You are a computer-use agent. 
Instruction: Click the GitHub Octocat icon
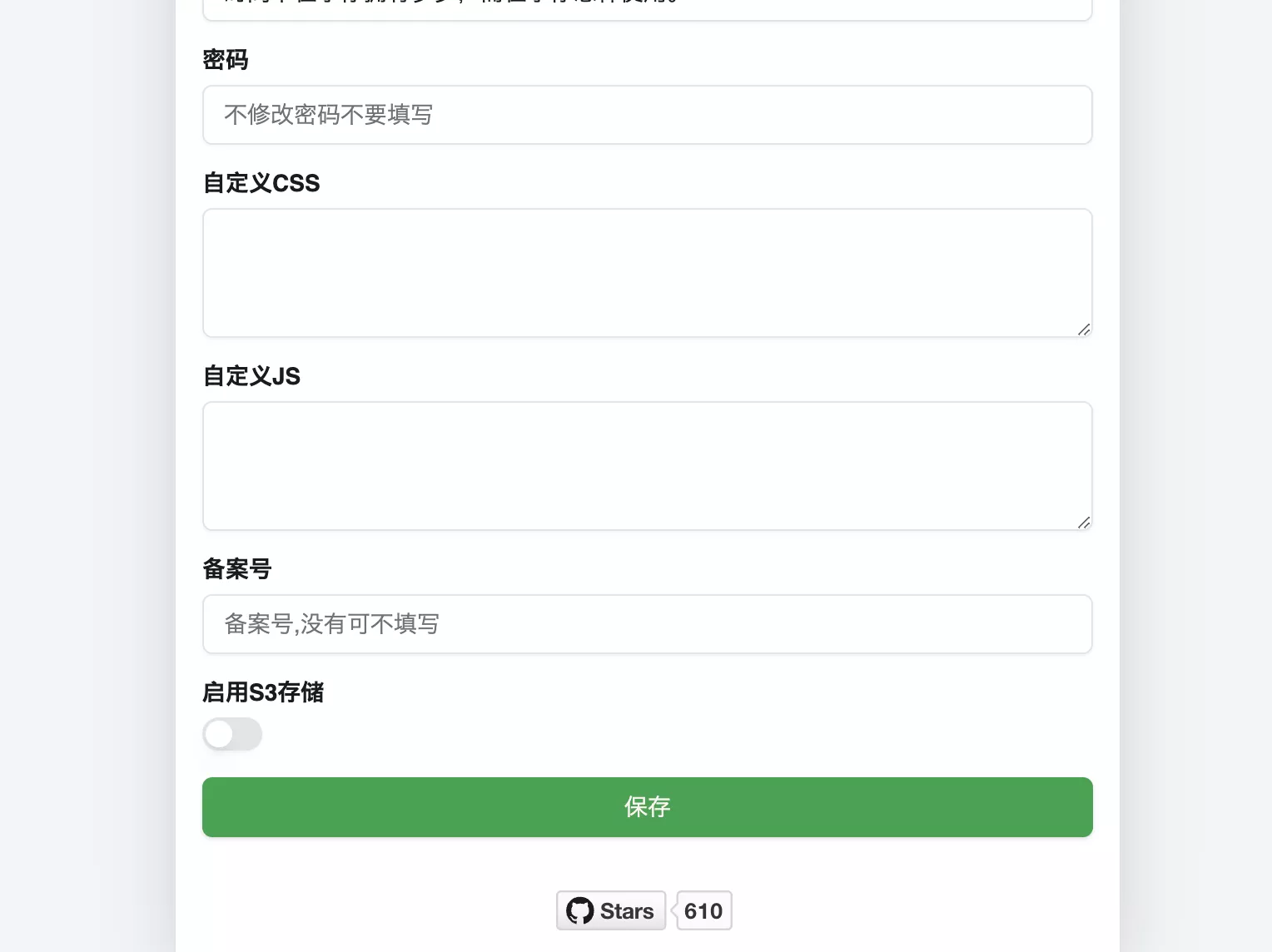click(x=579, y=911)
